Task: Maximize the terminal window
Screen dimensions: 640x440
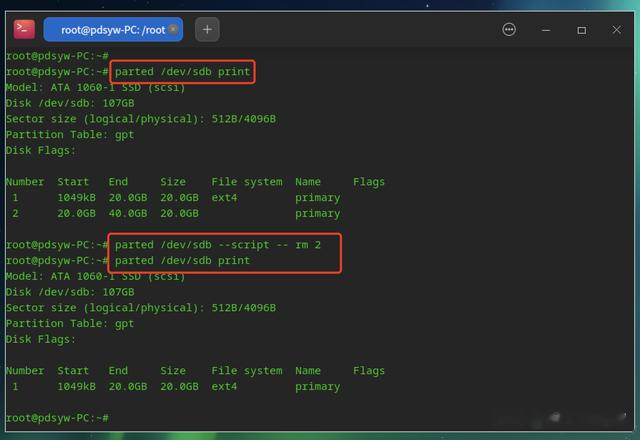Action: (582, 30)
